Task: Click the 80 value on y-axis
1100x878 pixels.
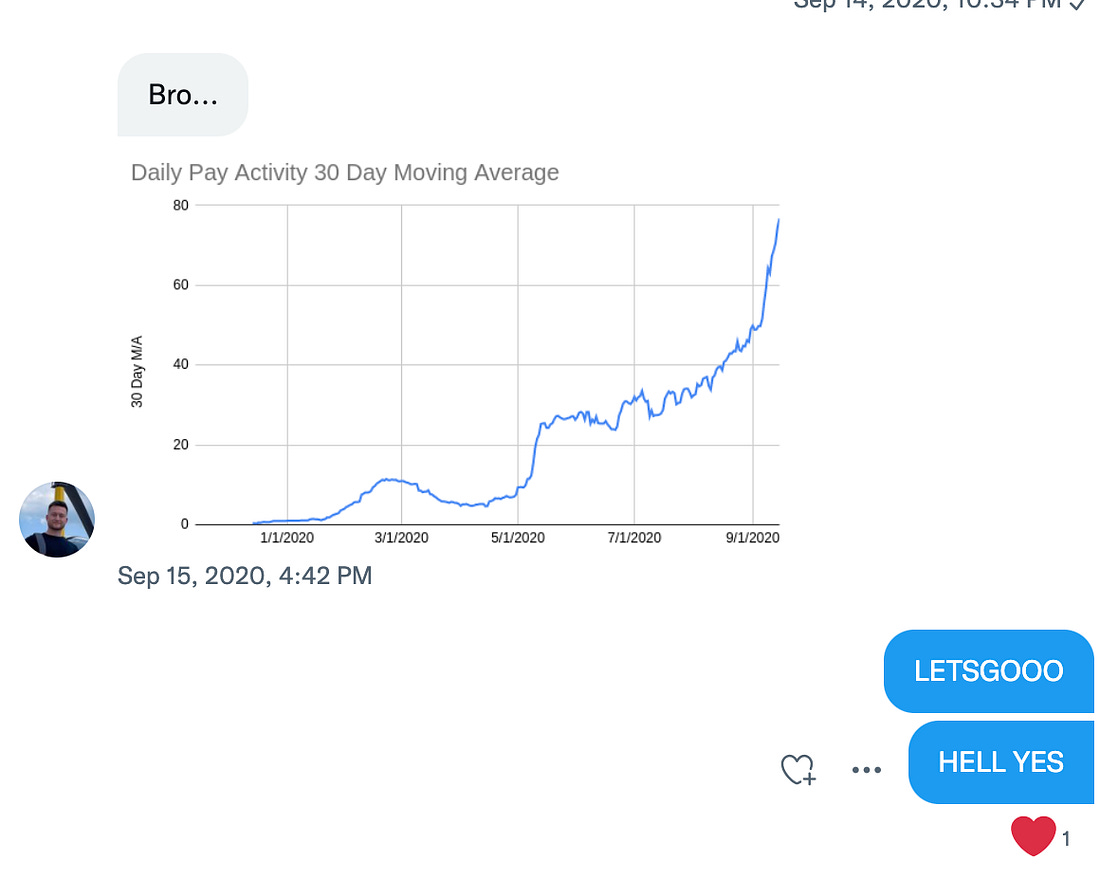Action: (181, 205)
